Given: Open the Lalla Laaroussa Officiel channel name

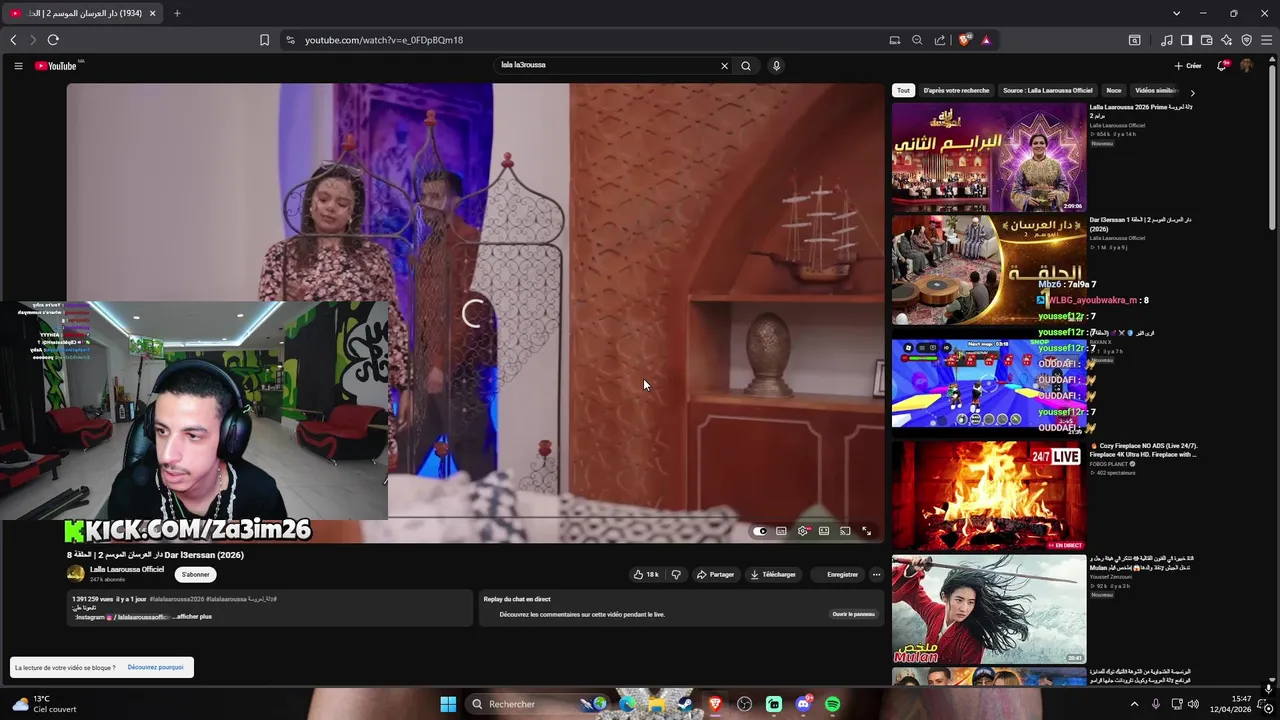Looking at the screenshot, I should point(127,569).
